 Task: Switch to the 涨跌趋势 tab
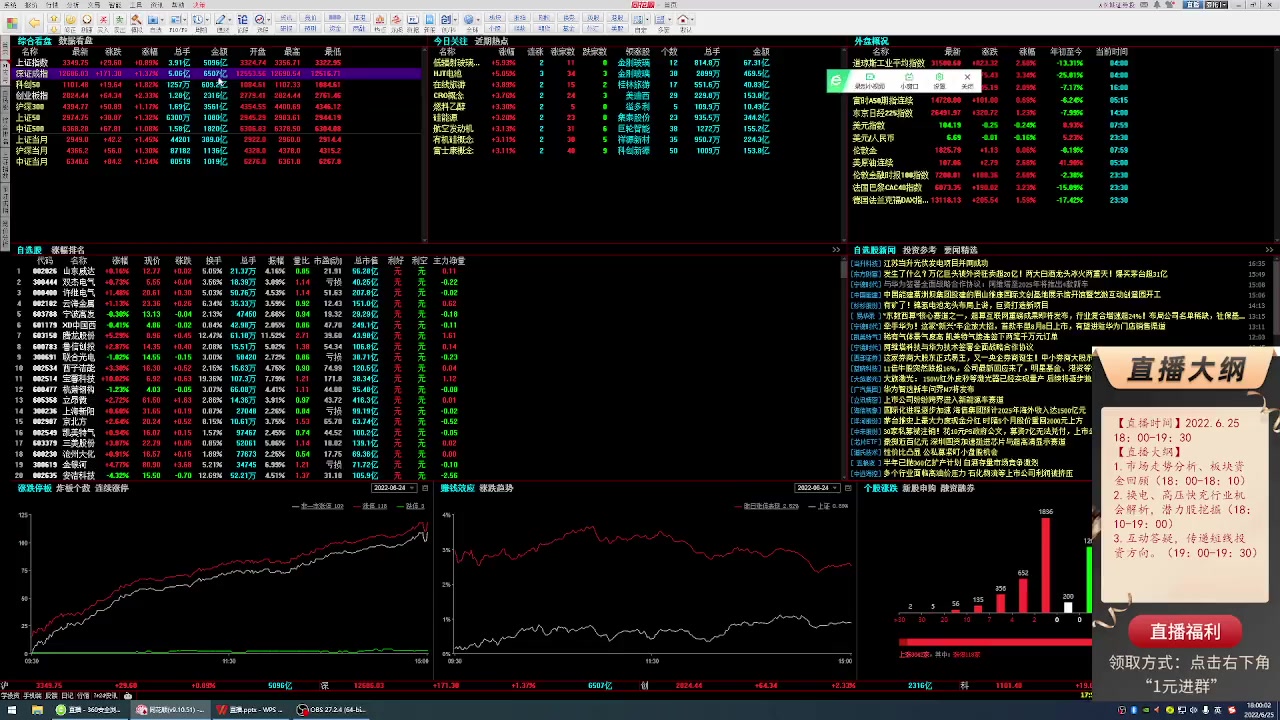pyautogui.click(x=496, y=488)
